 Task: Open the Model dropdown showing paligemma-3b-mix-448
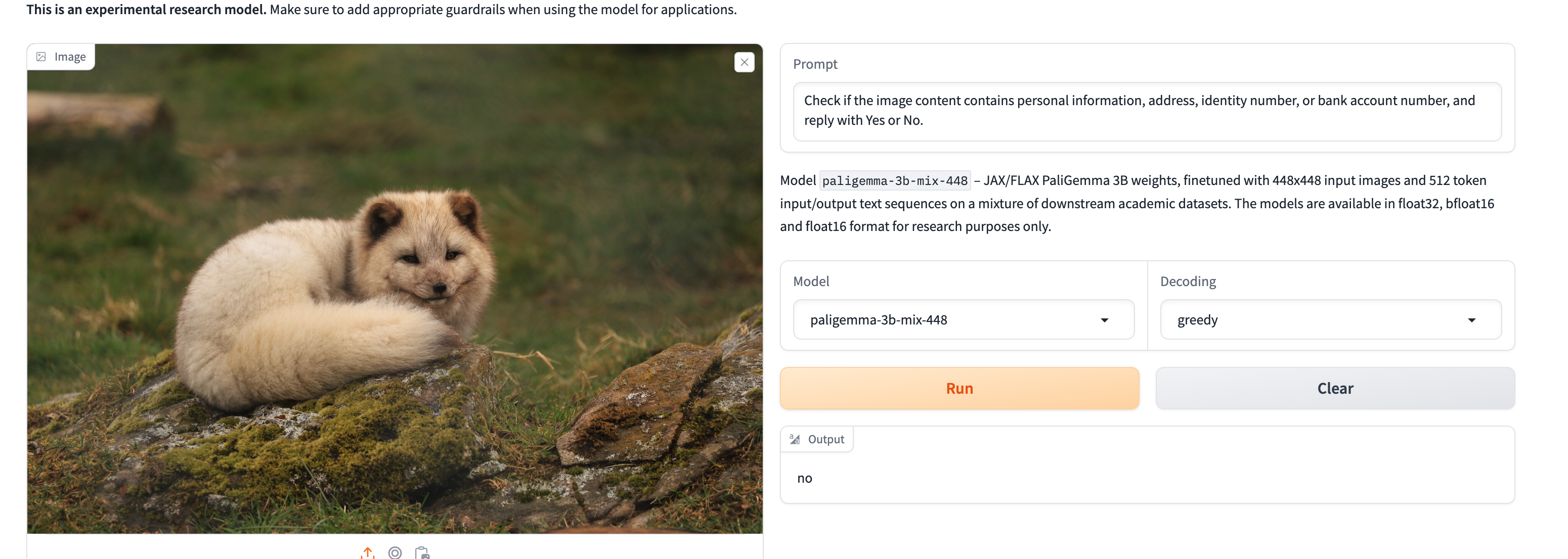963,319
